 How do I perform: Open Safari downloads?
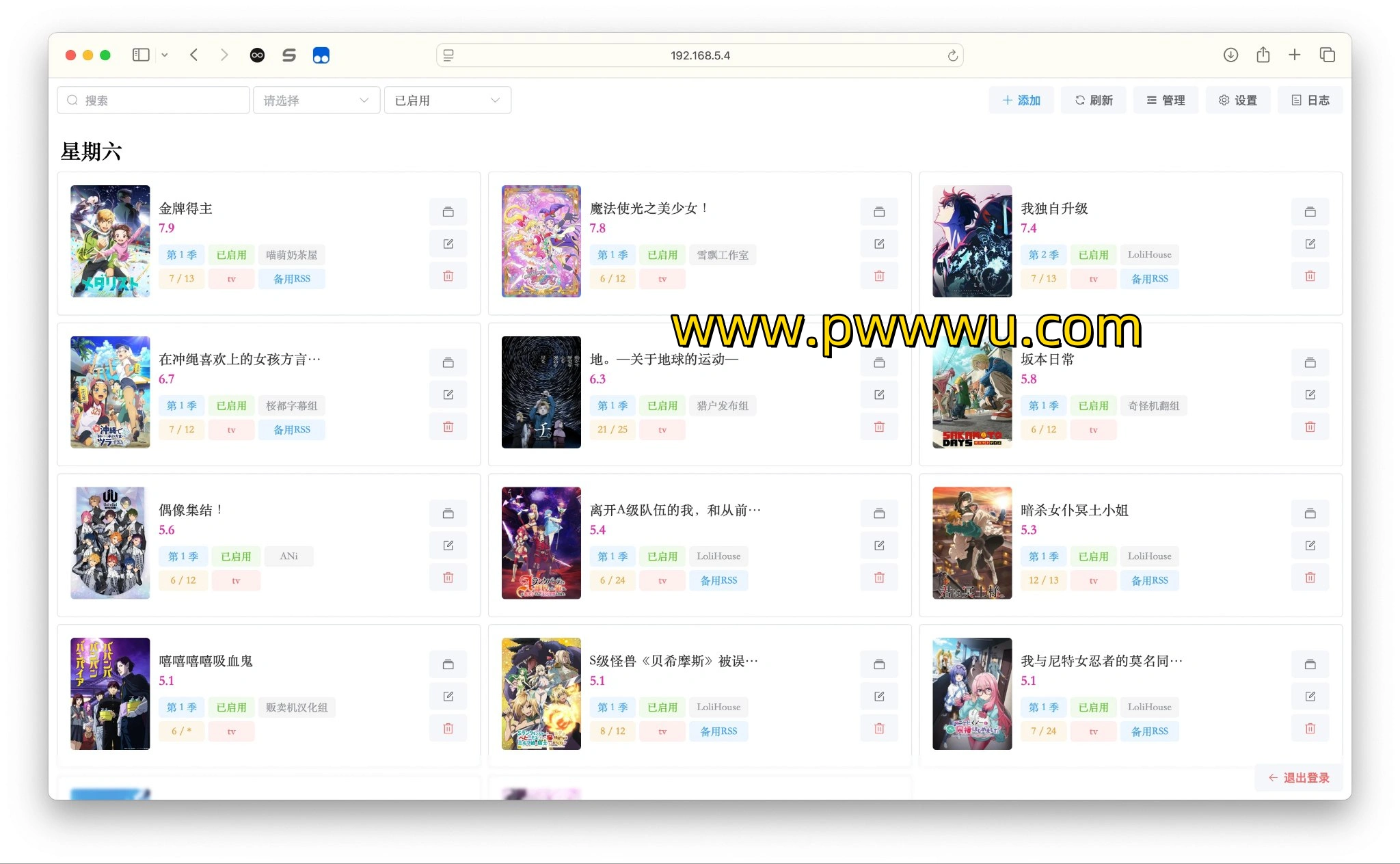coord(1230,55)
